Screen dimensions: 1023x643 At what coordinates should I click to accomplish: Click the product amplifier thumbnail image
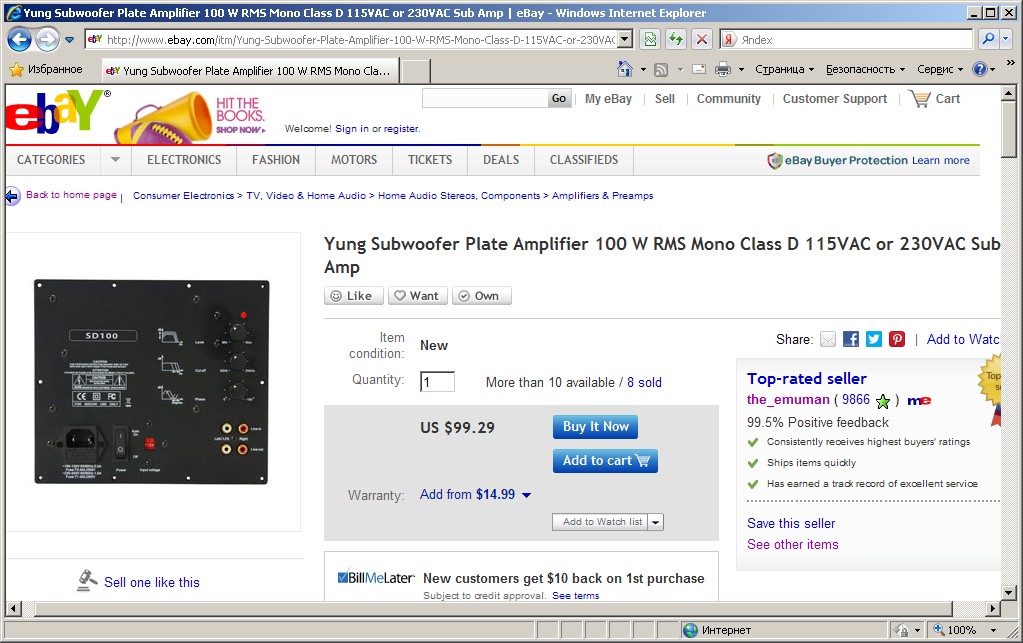coord(151,382)
